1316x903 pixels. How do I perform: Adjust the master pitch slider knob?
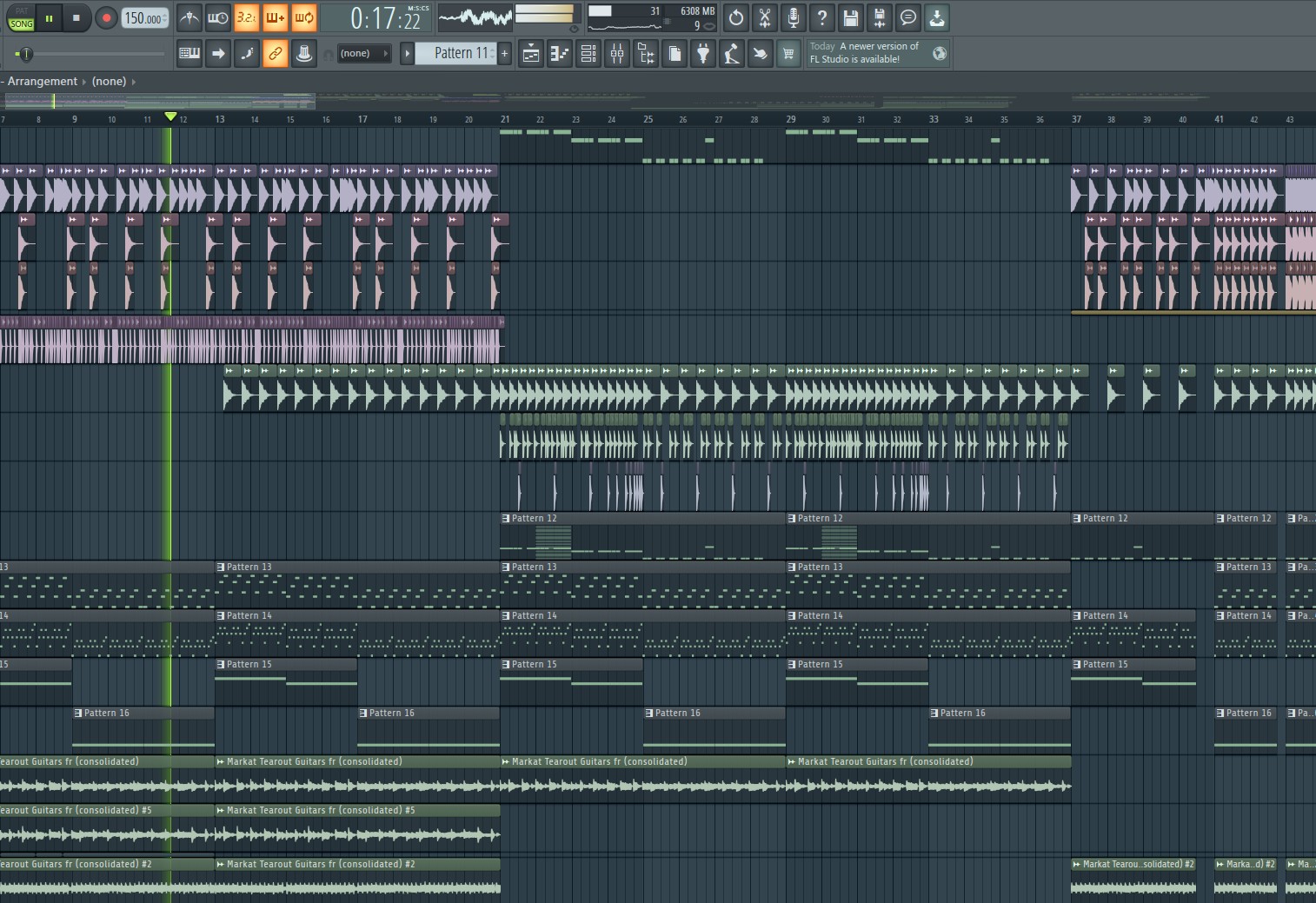point(25,54)
